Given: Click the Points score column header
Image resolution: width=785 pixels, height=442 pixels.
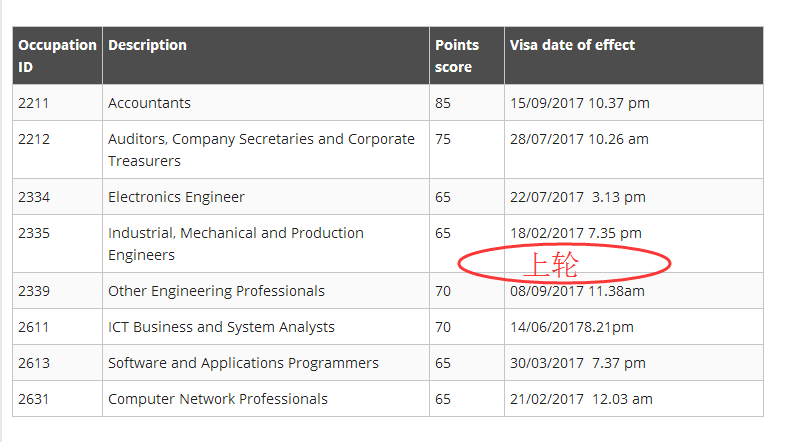Looking at the screenshot, I should point(456,55).
